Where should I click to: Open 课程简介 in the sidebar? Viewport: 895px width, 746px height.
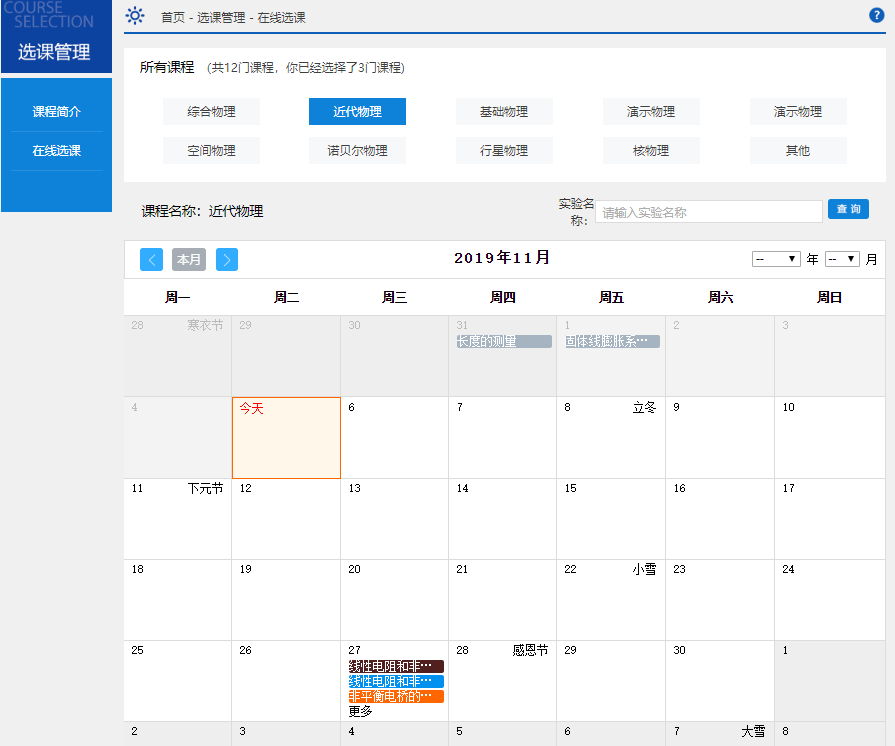point(56,112)
